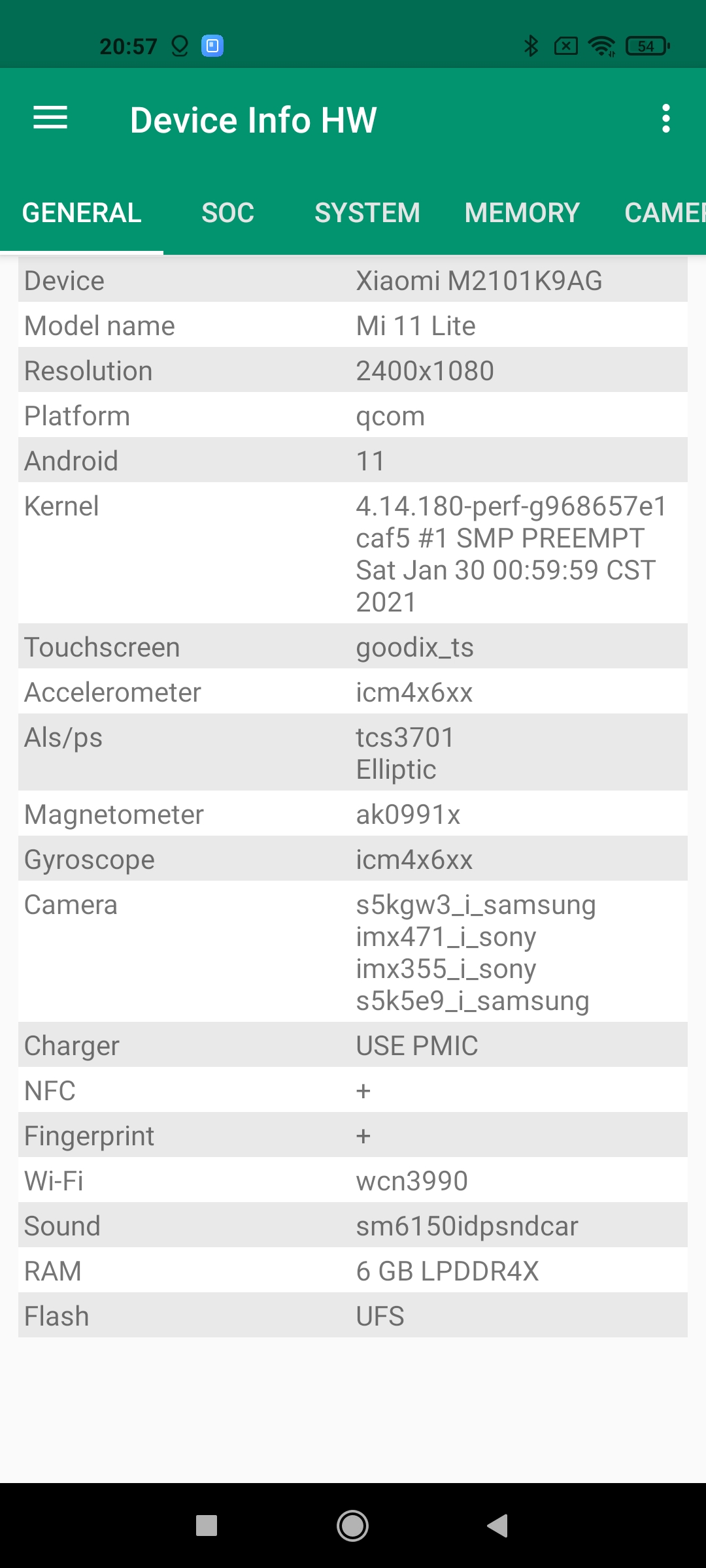Select the GENERAL tab
Image resolution: width=706 pixels, height=1568 pixels.
point(82,213)
